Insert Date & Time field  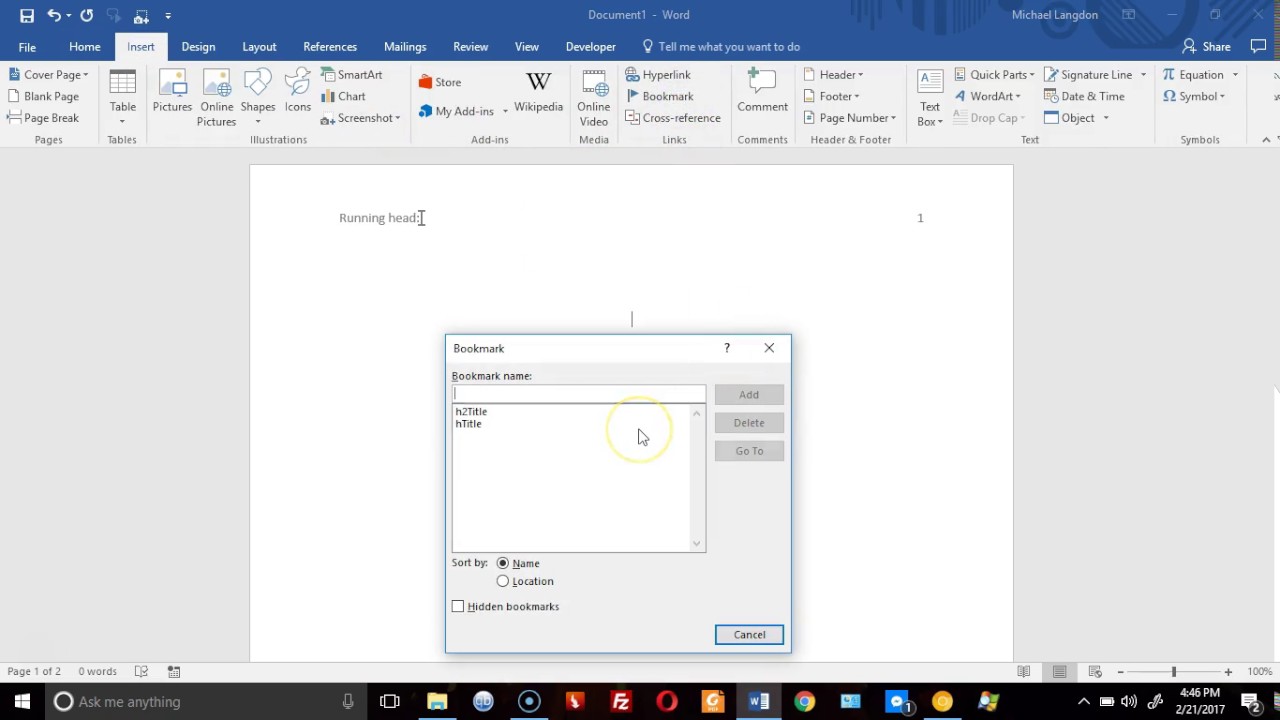coord(1084,96)
